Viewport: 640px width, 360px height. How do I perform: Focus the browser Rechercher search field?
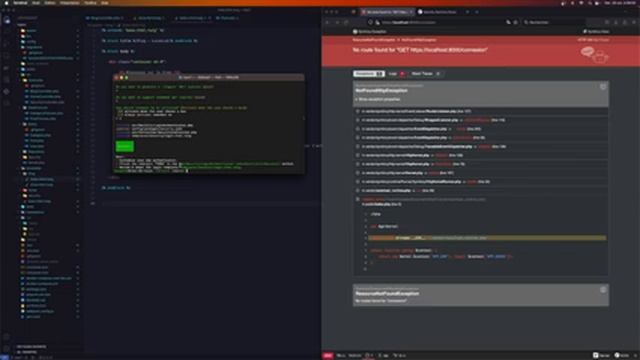pyautogui.click(x=553, y=22)
